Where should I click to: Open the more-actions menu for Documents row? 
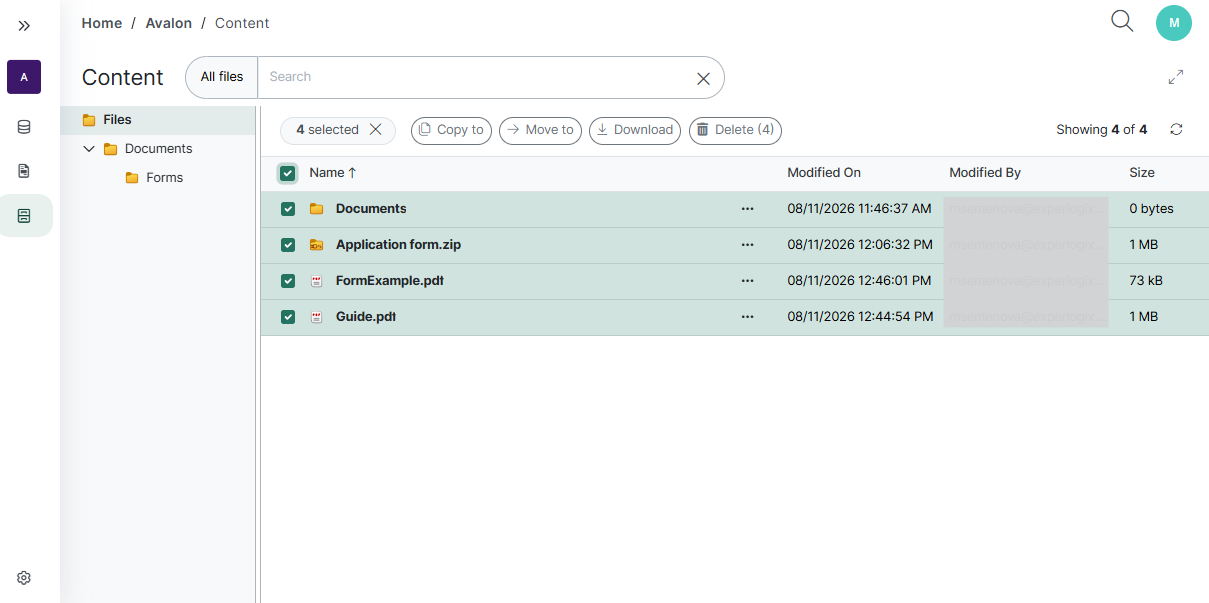point(747,209)
